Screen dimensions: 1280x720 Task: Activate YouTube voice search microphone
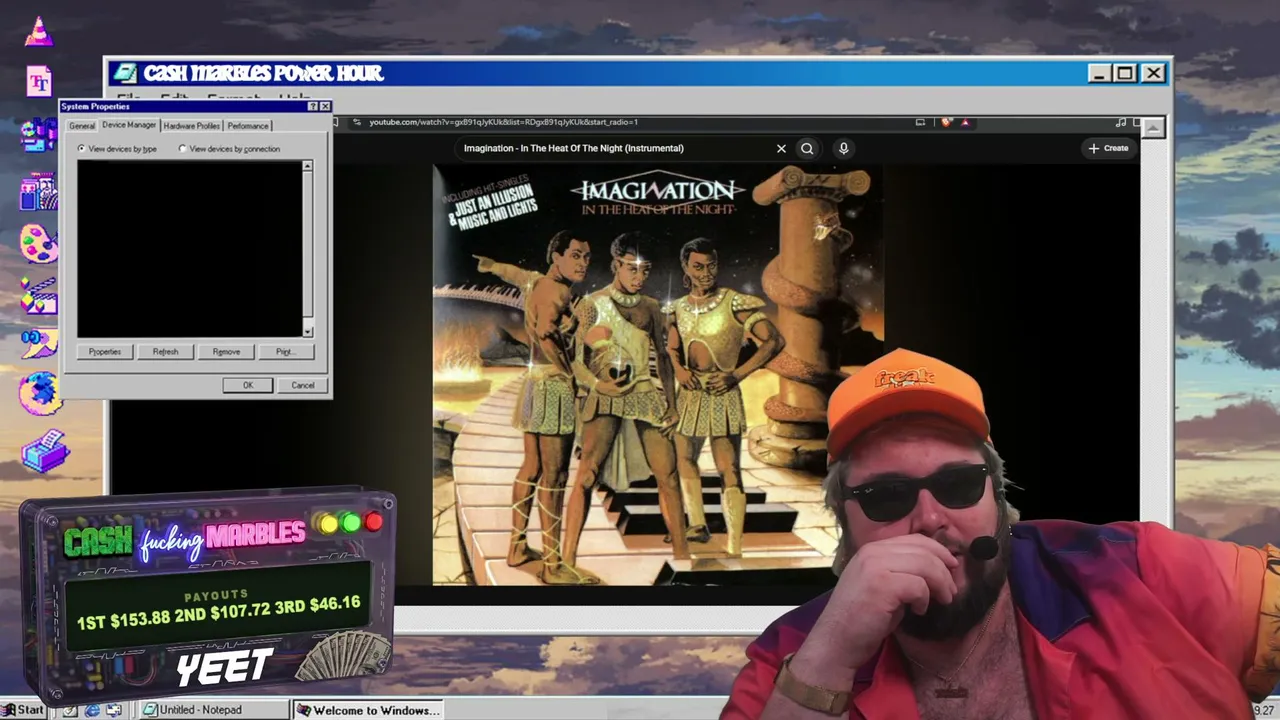click(843, 148)
